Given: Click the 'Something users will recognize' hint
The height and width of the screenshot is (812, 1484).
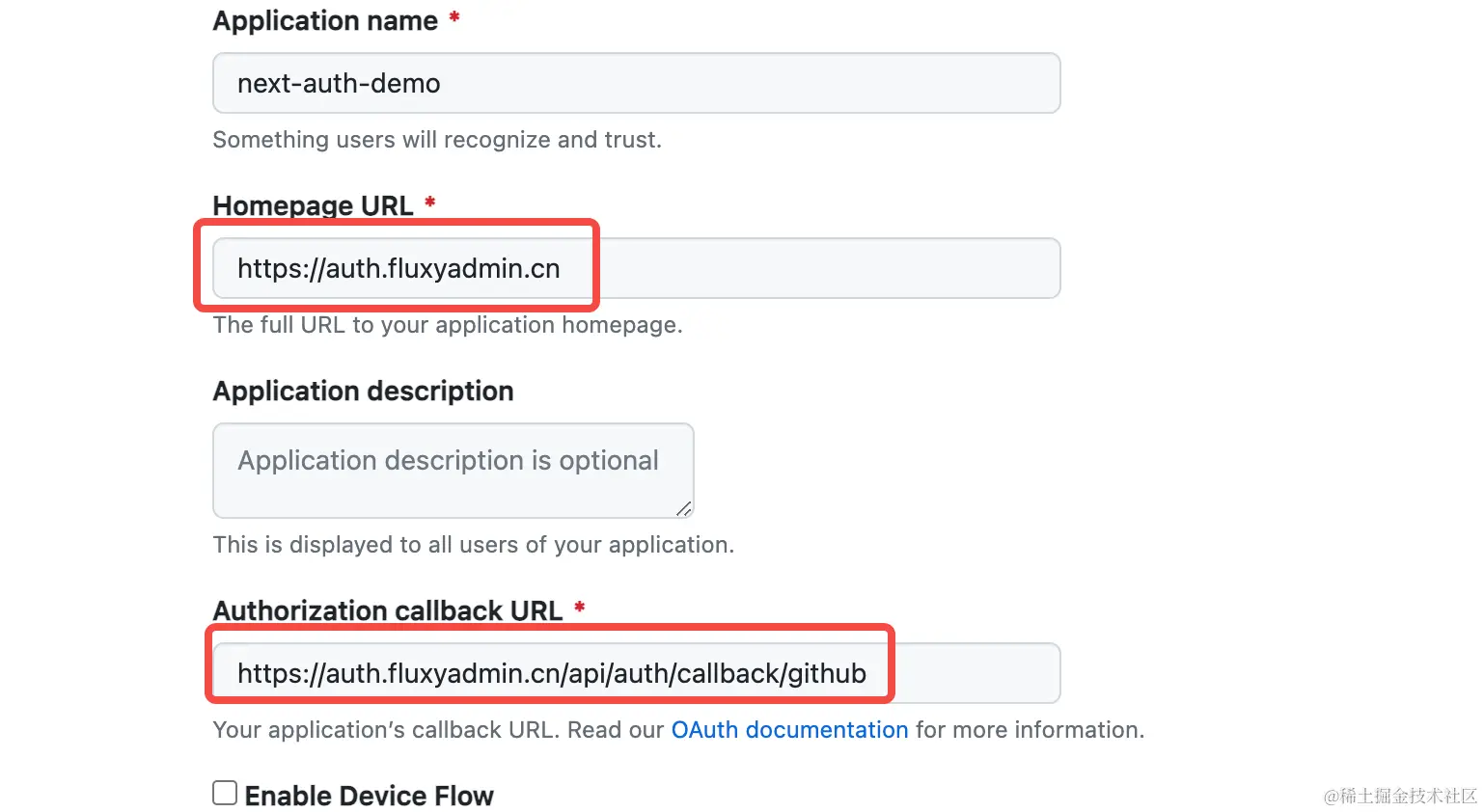Looking at the screenshot, I should click(436, 140).
